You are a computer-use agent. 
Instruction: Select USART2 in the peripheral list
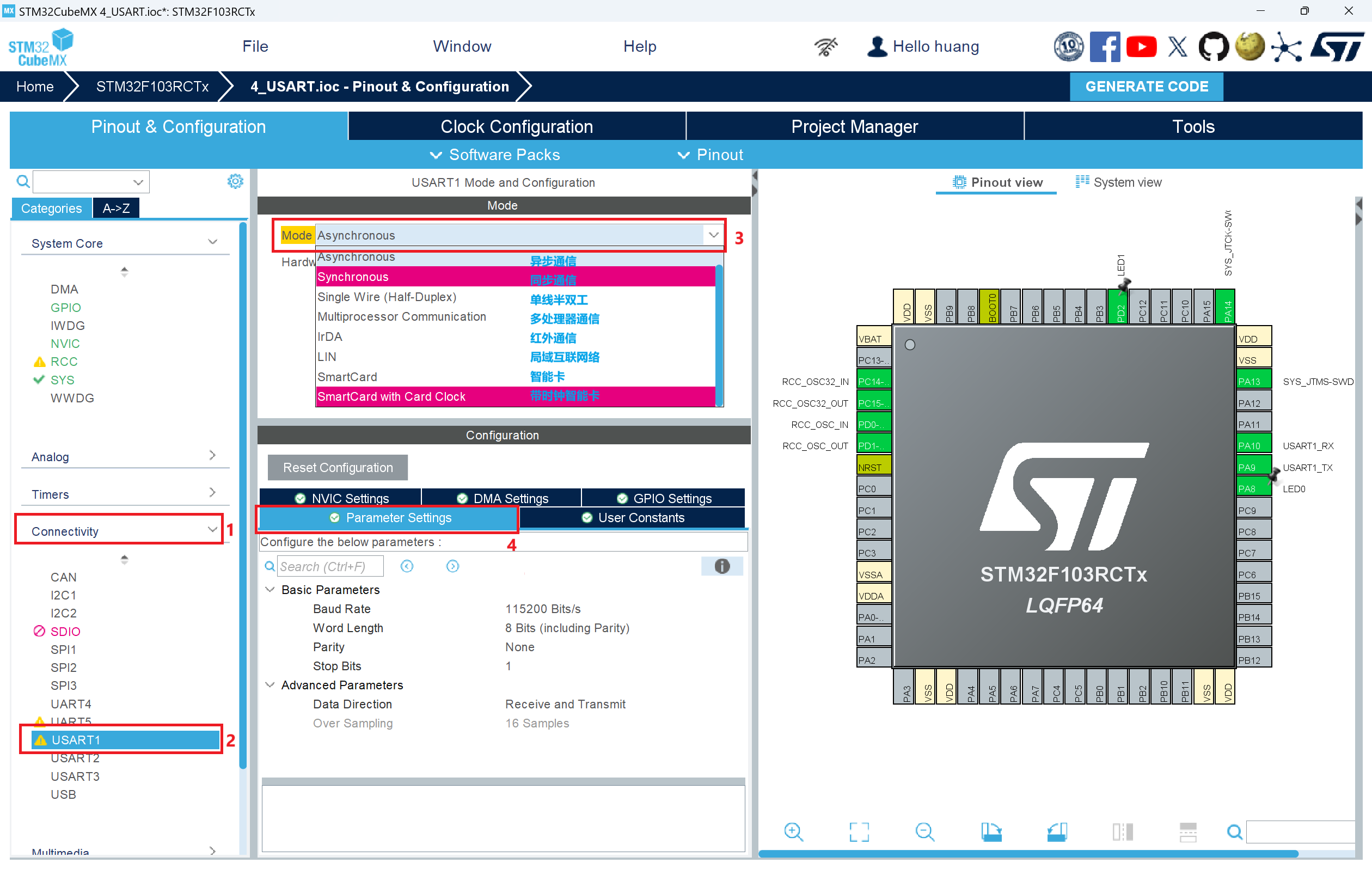(x=75, y=758)
